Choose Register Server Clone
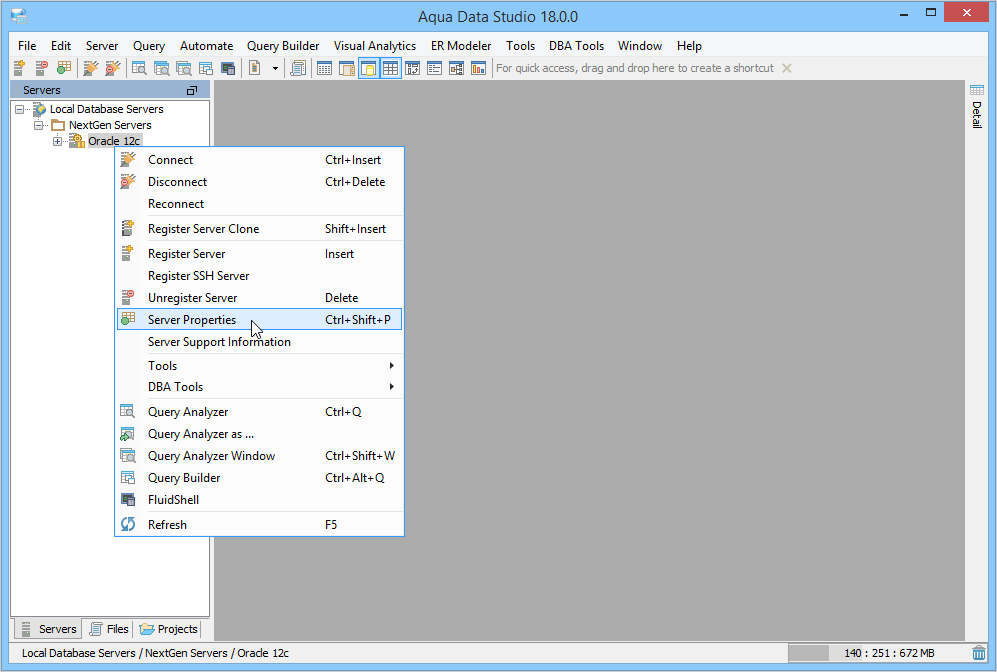 tap(259, 229)
